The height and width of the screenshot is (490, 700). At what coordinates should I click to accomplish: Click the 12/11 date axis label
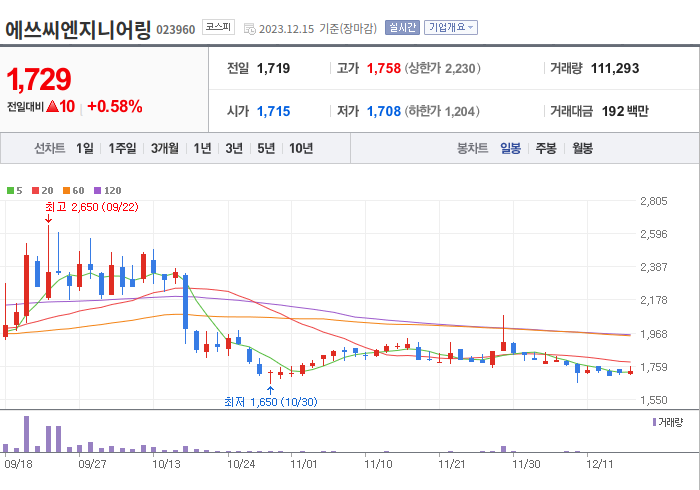point(600,464)
